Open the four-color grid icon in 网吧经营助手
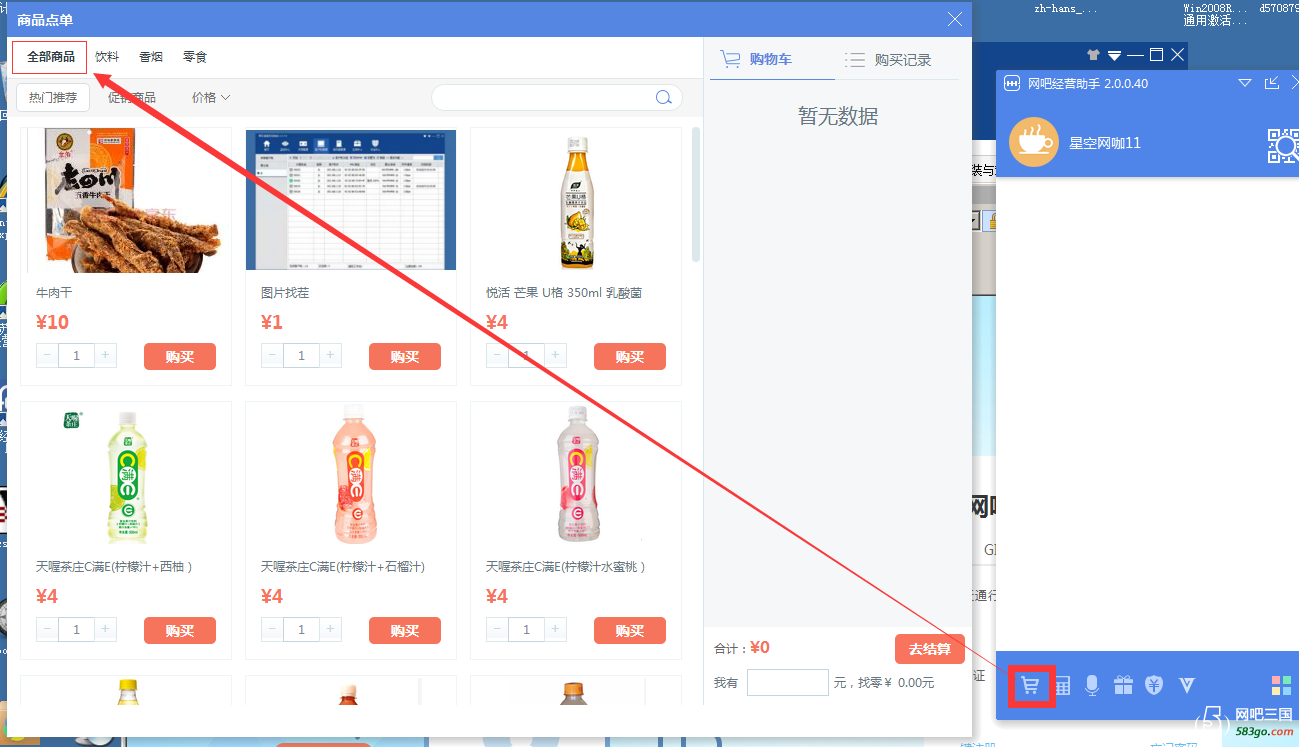 coord(1281,685)
